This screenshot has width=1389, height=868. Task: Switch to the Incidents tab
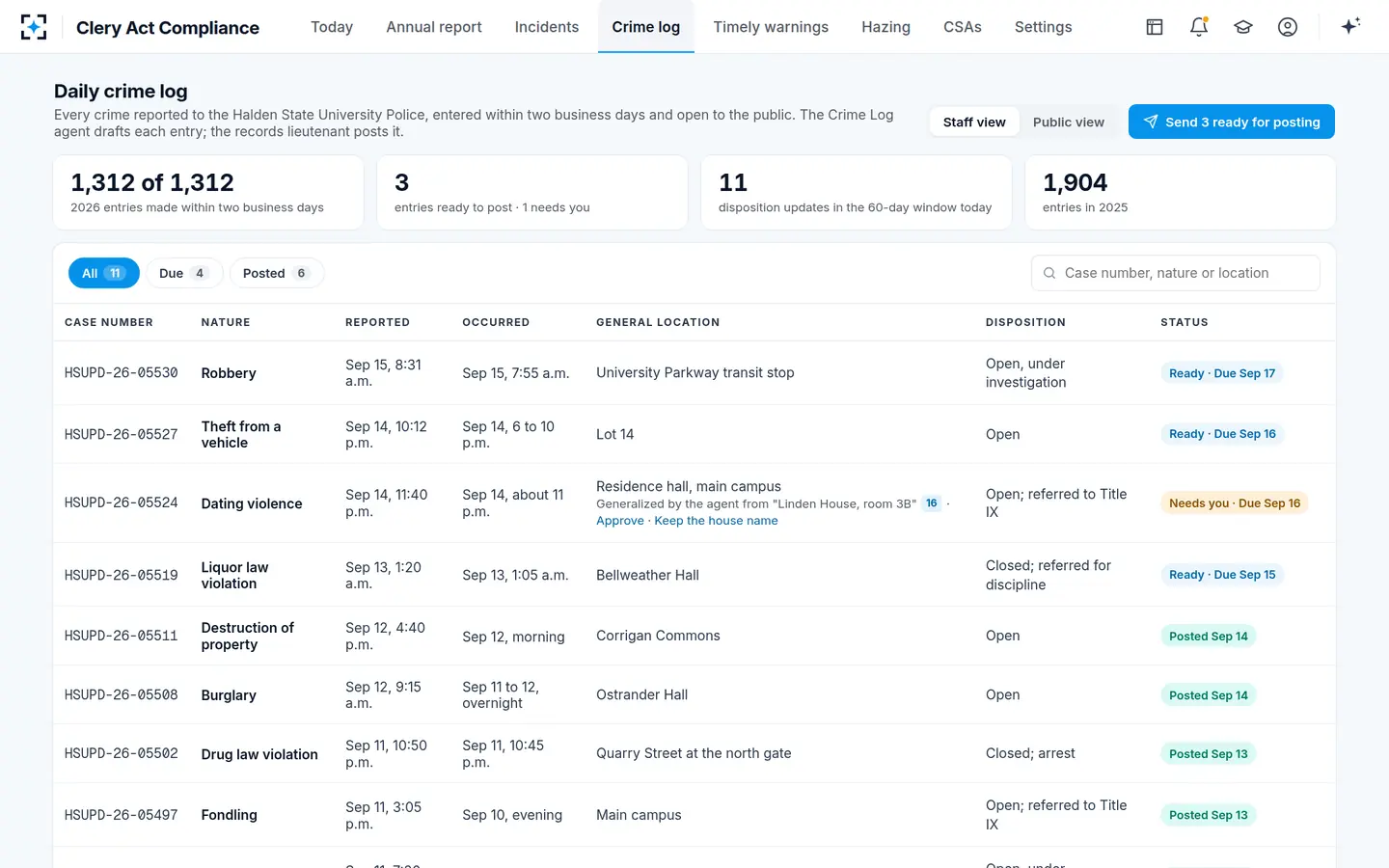click(x=547, y=27)
